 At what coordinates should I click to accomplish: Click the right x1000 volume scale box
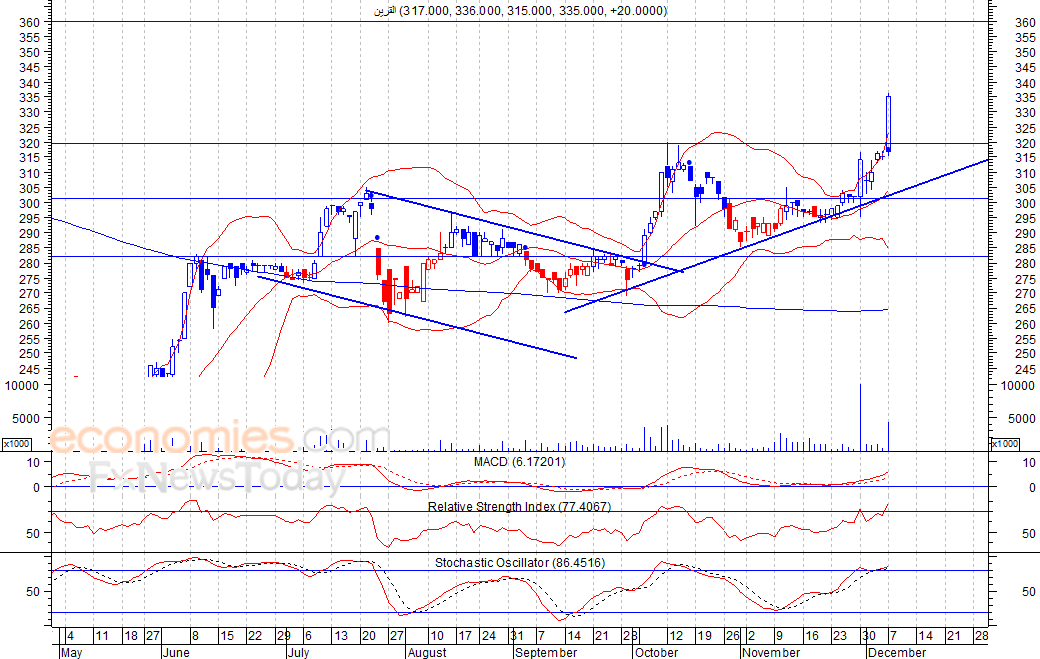click(x=1004, y=443)
